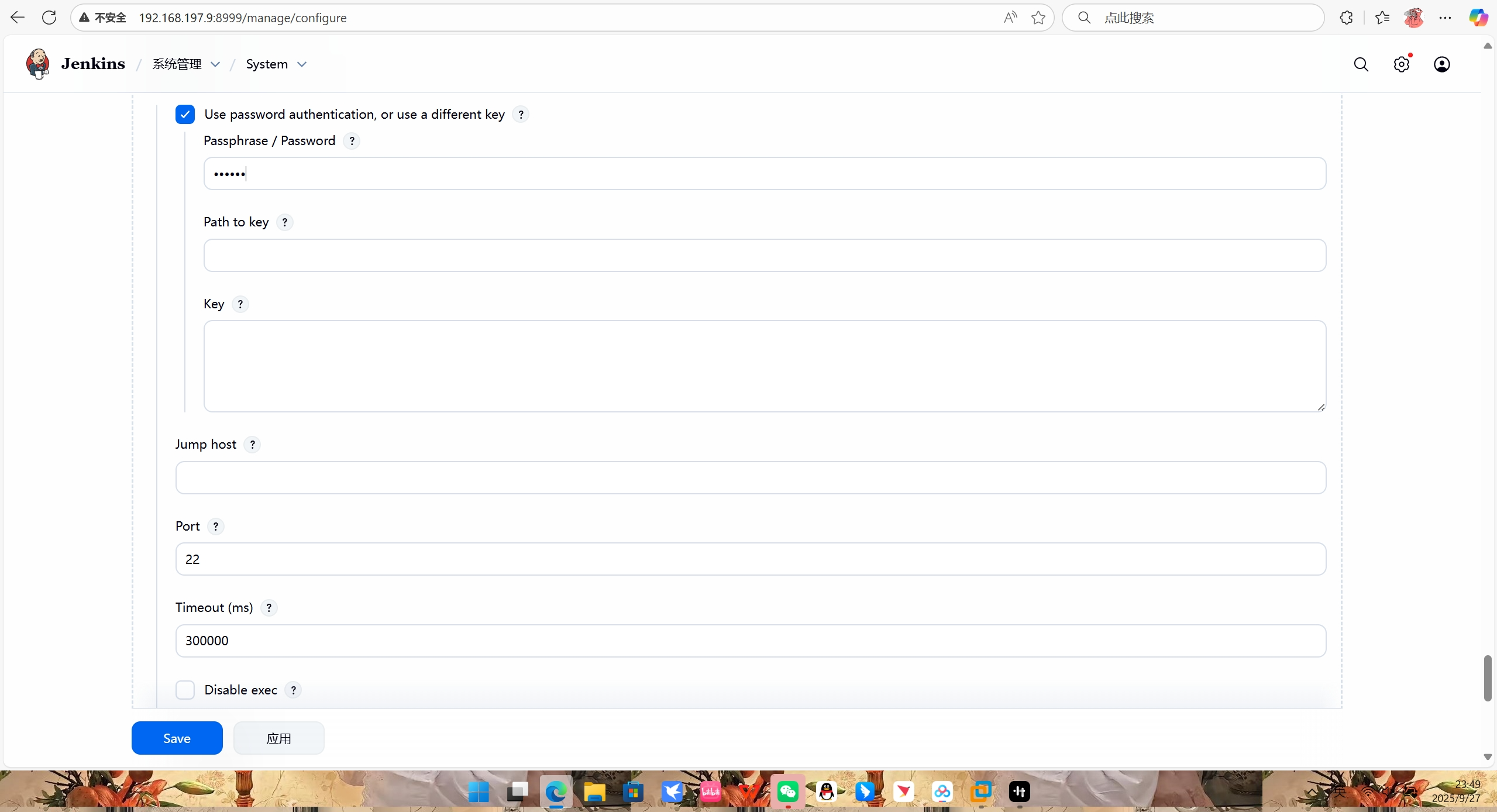Show help for Port
The height and width of the screenshot is (812, 1497).
(x=216, y=527)
